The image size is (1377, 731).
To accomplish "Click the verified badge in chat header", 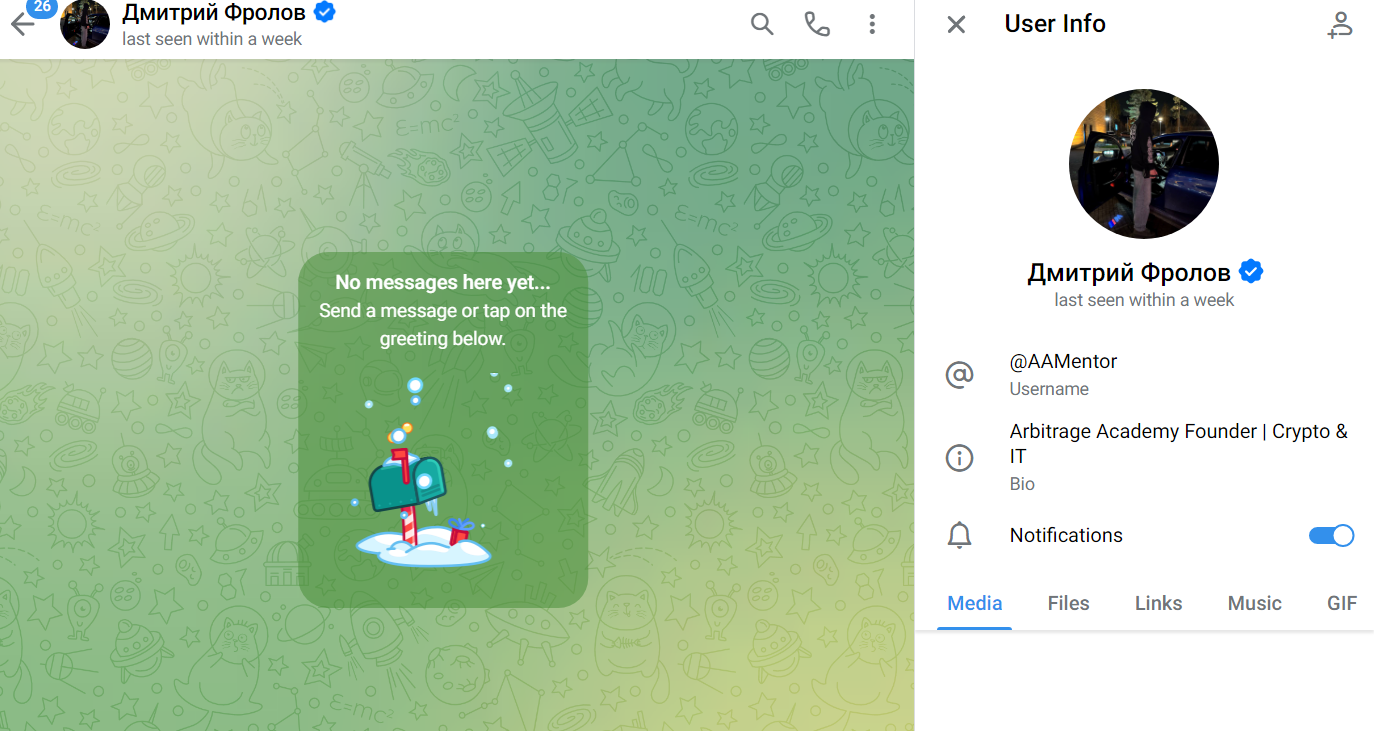I will (x=324, y=12).
